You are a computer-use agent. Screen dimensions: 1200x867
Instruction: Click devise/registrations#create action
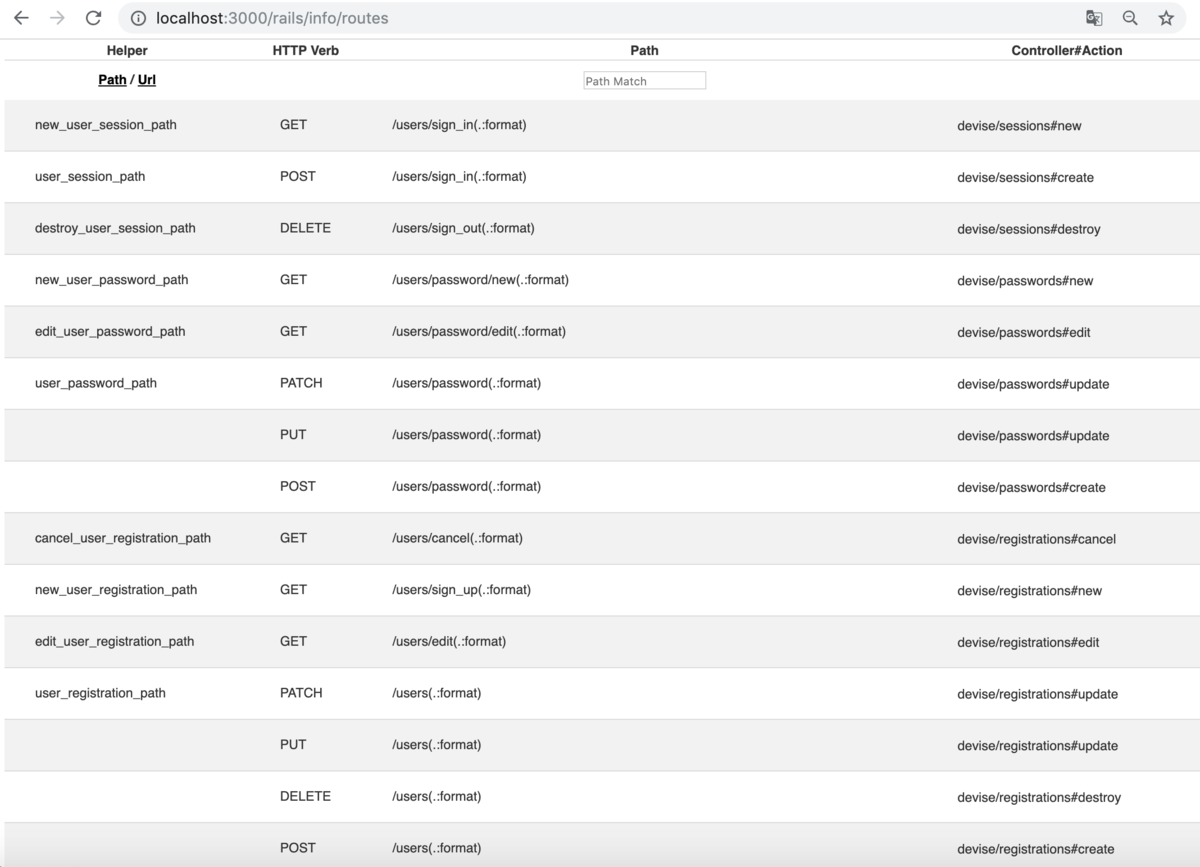(1035, 849)
